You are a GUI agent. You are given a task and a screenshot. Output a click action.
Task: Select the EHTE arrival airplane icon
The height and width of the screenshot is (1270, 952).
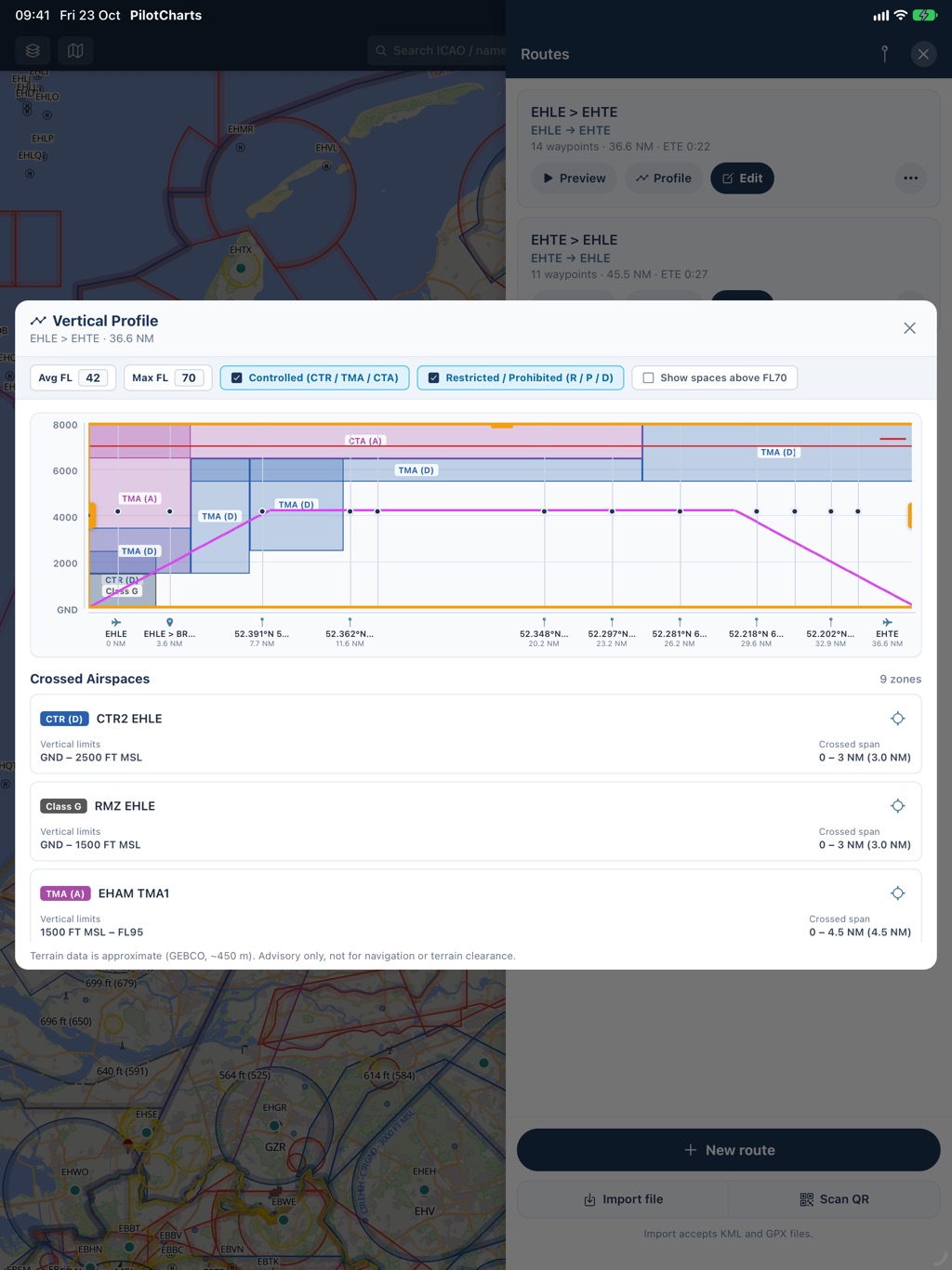pos(887,622)
